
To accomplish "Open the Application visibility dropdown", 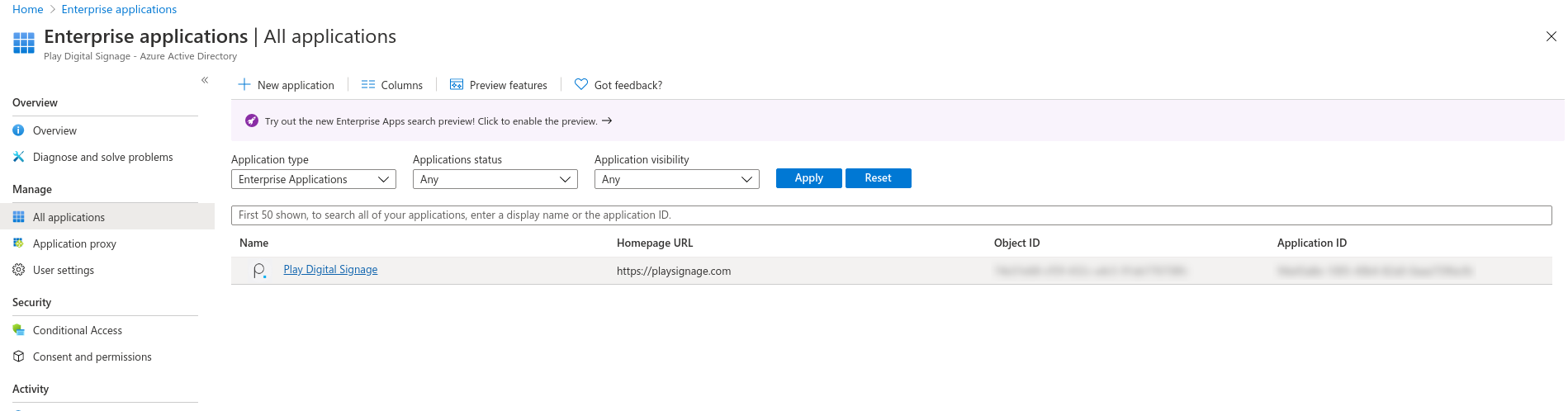I will click(x=677, y=179).
